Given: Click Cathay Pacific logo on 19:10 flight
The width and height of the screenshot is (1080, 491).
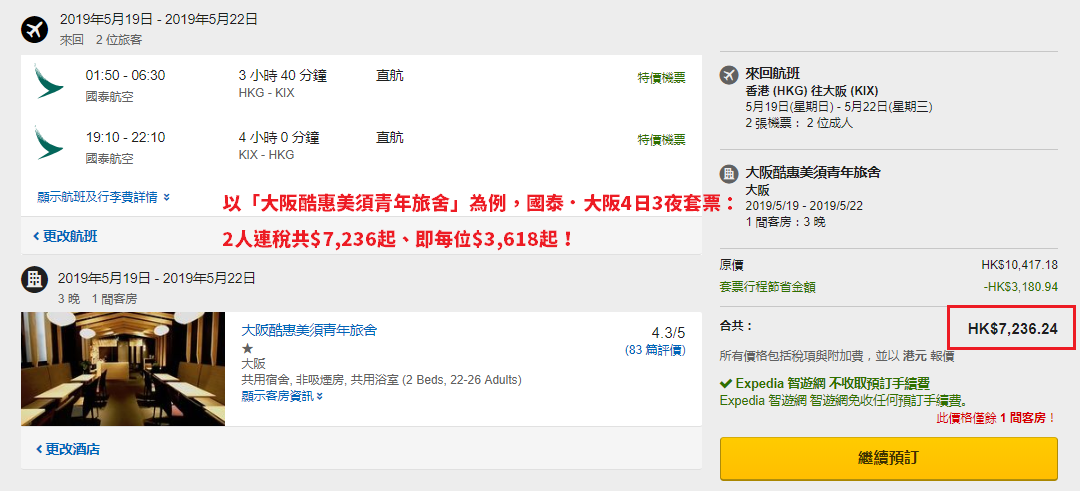Looking at the screenshot, I should pos(49,144).
